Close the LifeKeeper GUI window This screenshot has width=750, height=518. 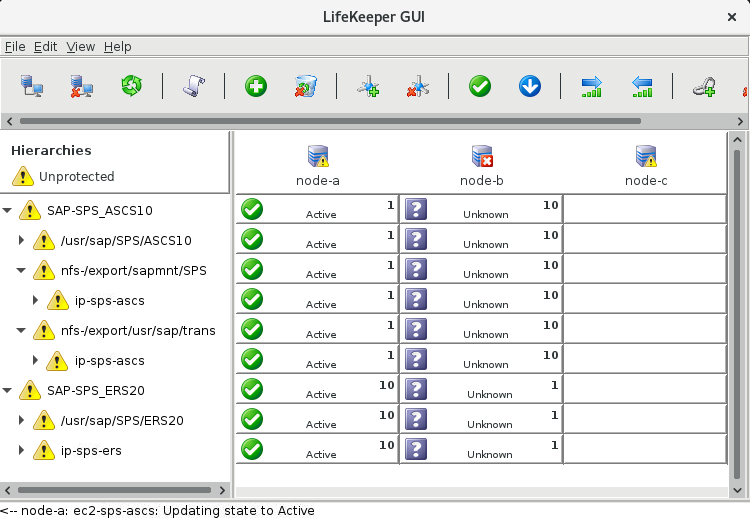[732, 17]
